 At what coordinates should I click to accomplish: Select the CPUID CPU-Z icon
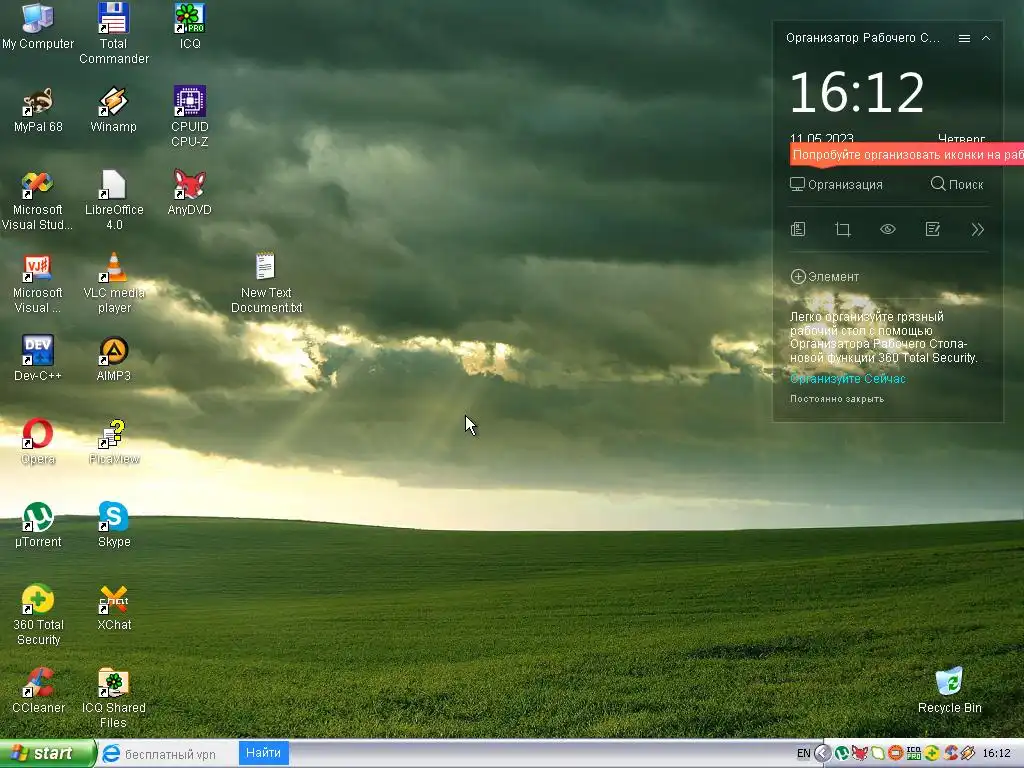pyautogui.click(x=189, y=117)
